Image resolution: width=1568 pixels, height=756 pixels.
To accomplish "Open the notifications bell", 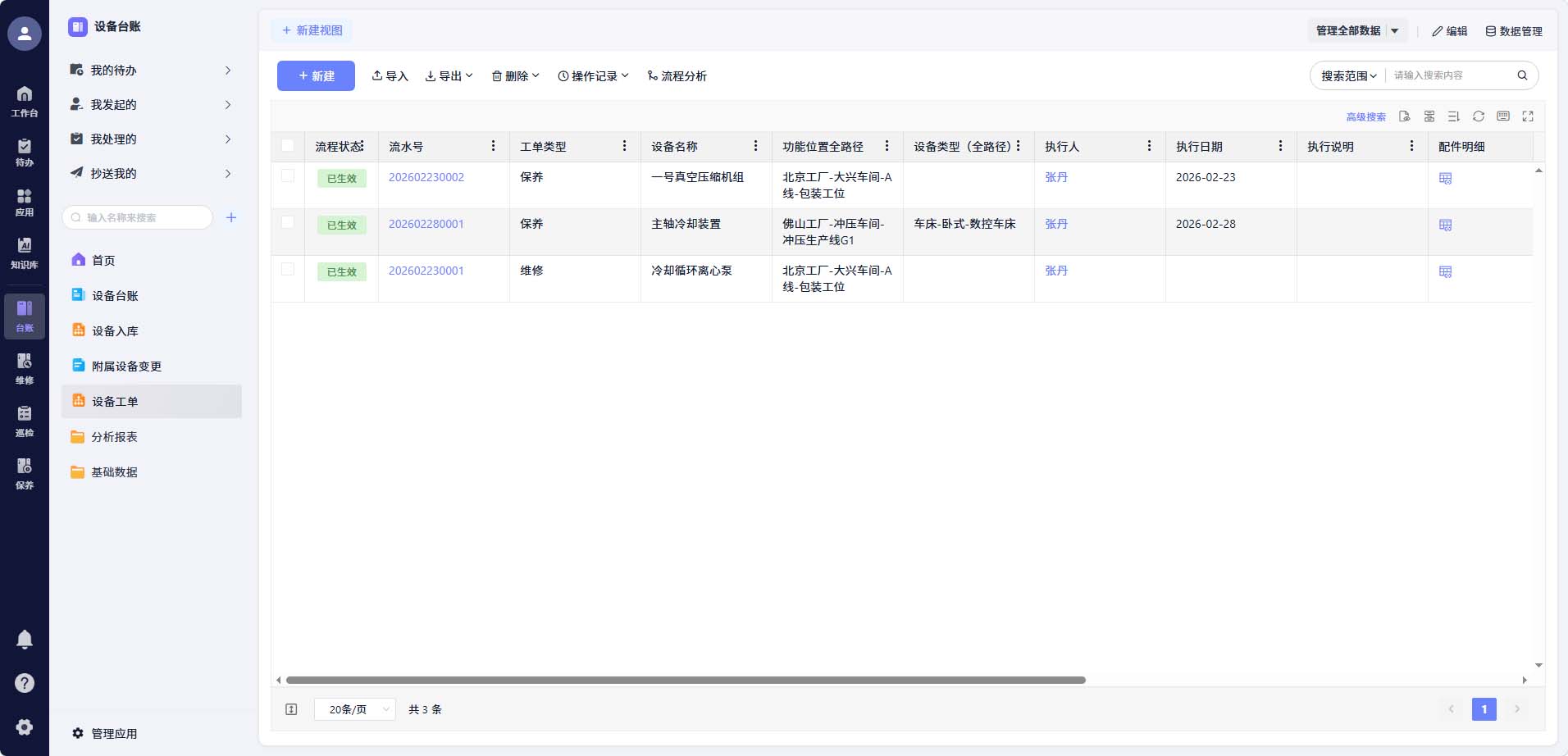I will (x=25, y=640).
